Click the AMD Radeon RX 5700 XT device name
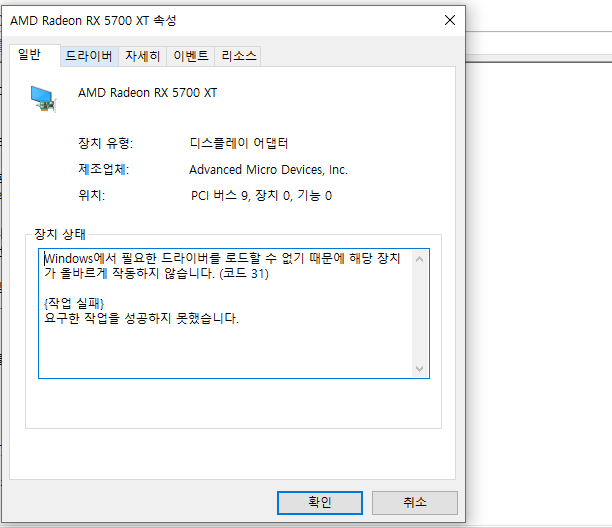Screen dimensions: 612x528 147,93
